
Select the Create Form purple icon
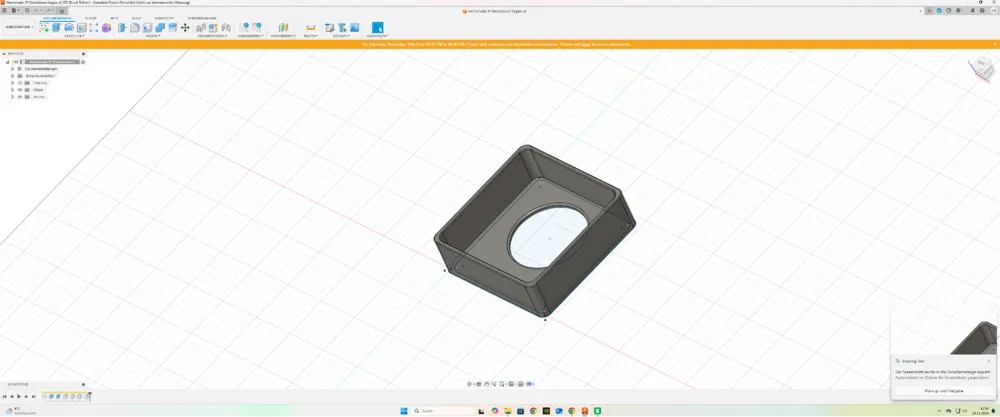[107, 27]
